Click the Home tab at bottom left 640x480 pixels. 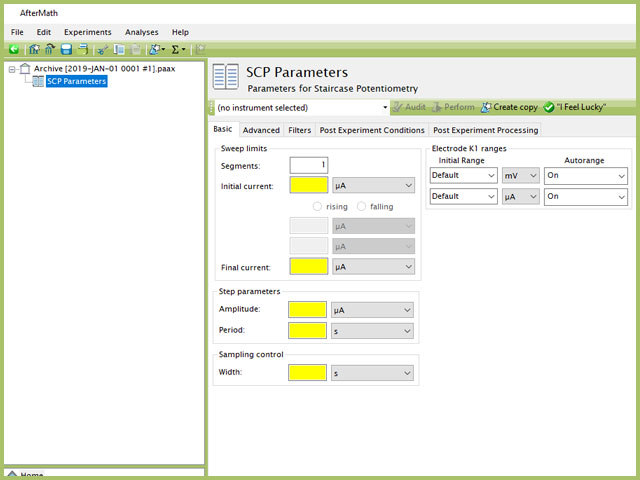[24, 474]
